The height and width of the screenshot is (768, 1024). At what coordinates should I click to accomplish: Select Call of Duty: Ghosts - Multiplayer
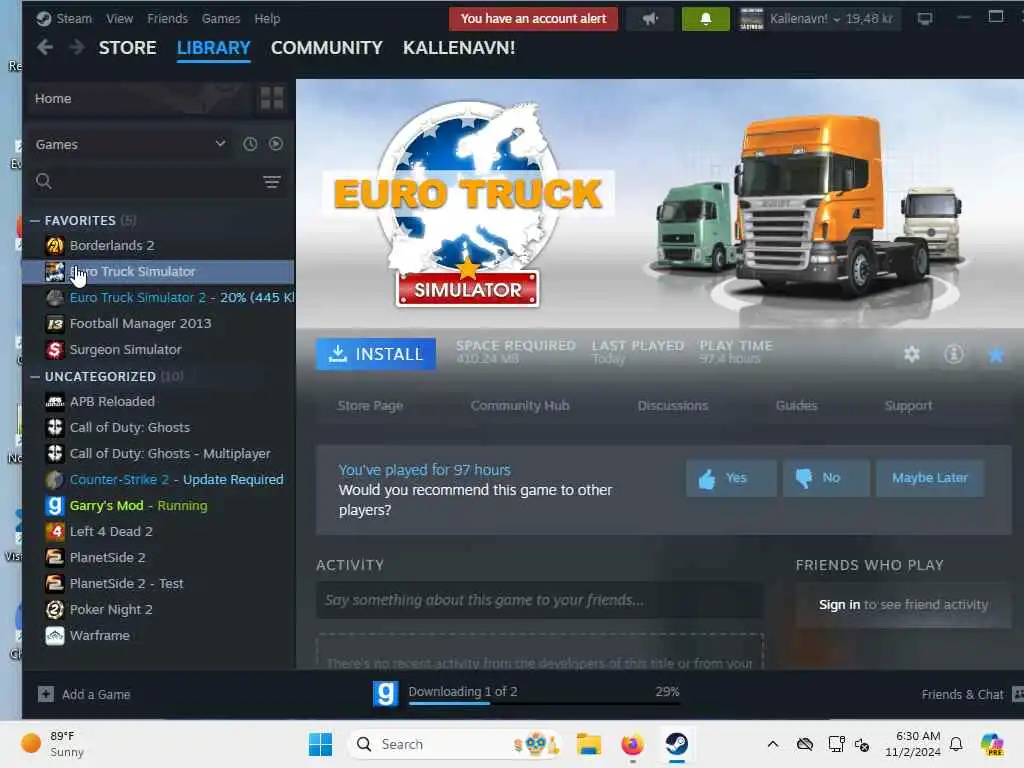coord(158,454)
